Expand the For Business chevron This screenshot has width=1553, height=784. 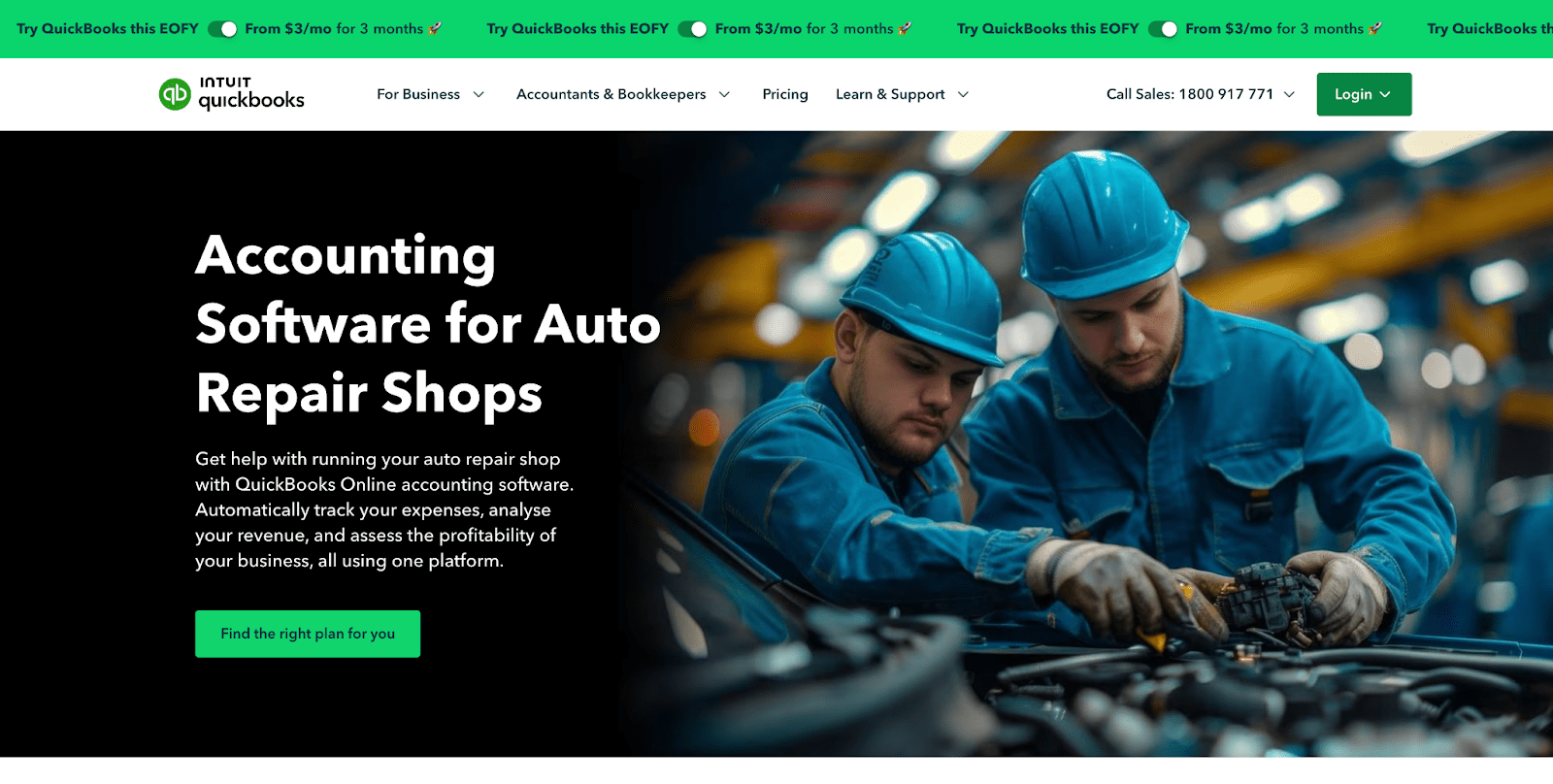479,94
